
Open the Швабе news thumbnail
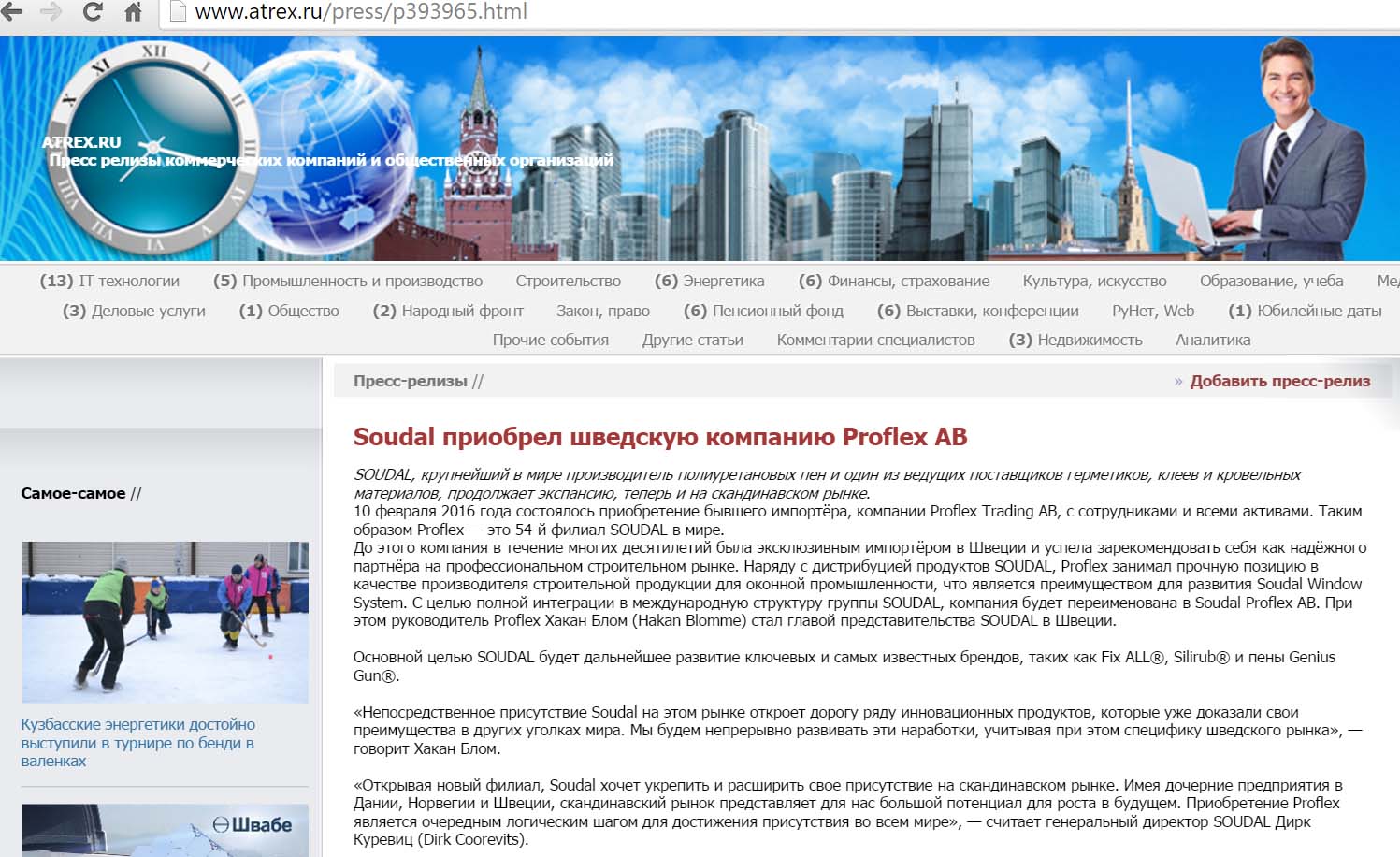coord(166,831)
